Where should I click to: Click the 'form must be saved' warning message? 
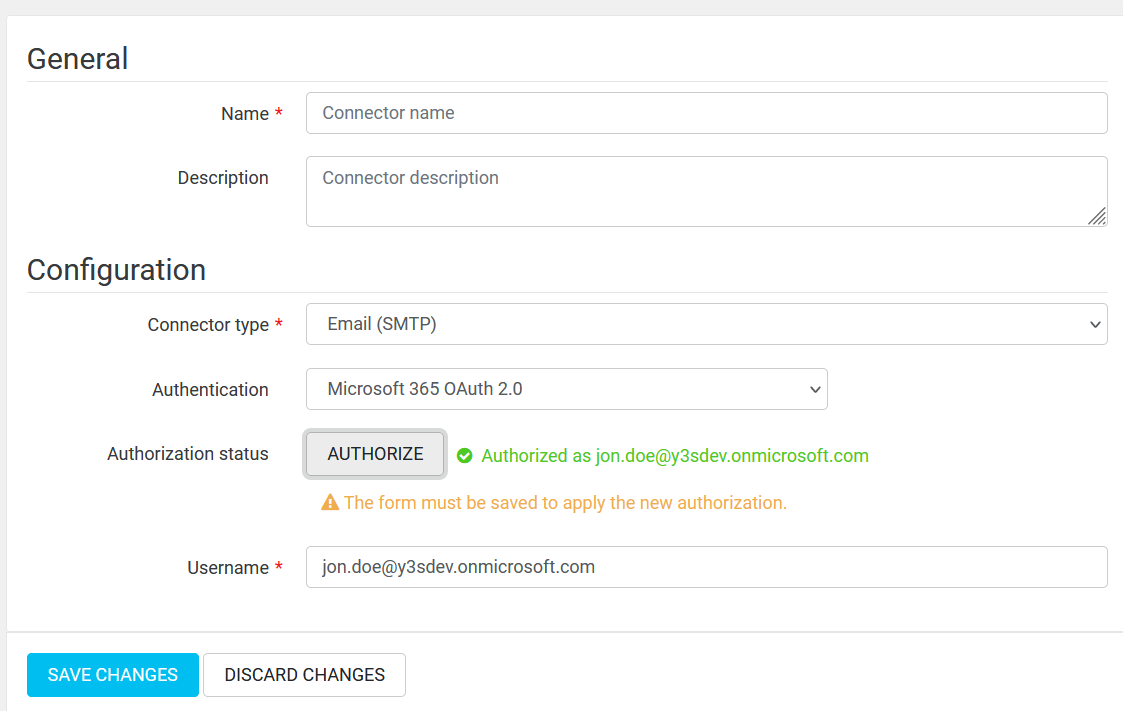[565, 503]
